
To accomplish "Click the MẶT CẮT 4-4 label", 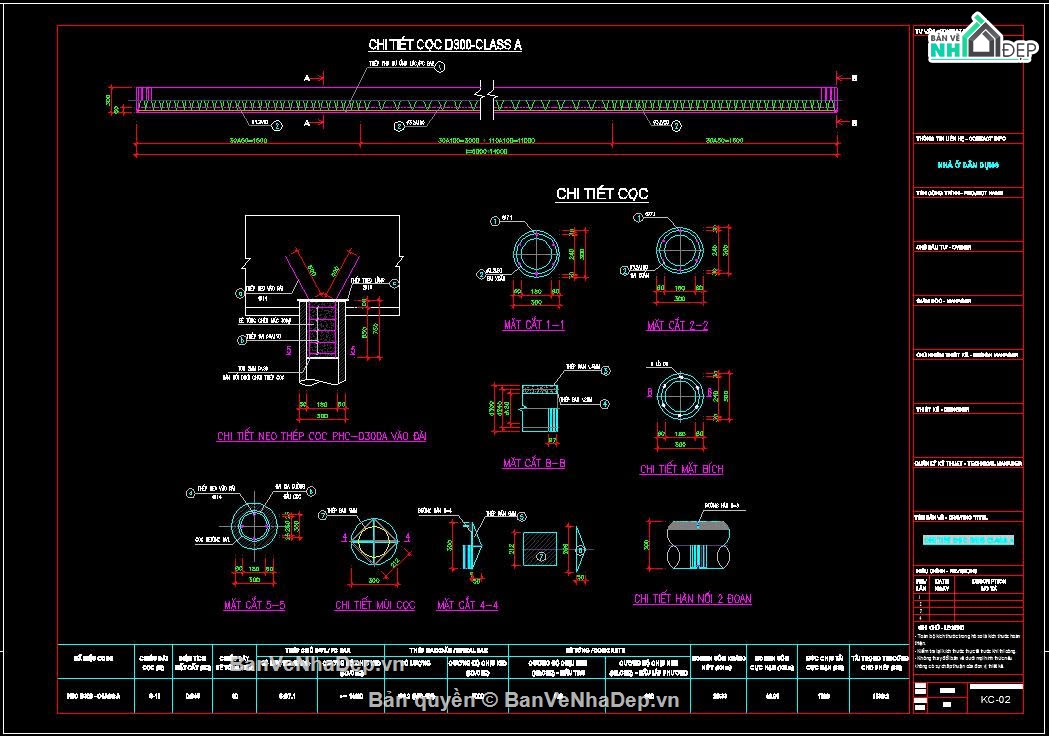I will (468, 605).
